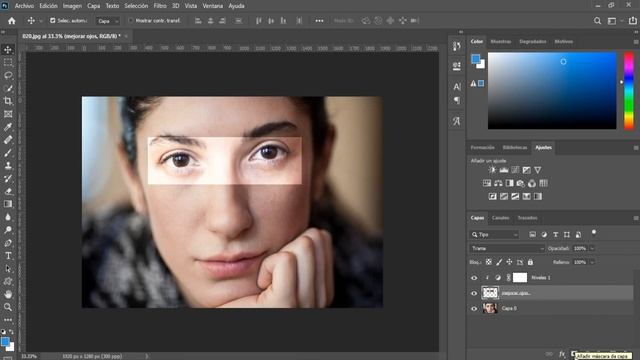
Task: Enable Mostrar contr. transf. checkbox
Action: point(131,20)
